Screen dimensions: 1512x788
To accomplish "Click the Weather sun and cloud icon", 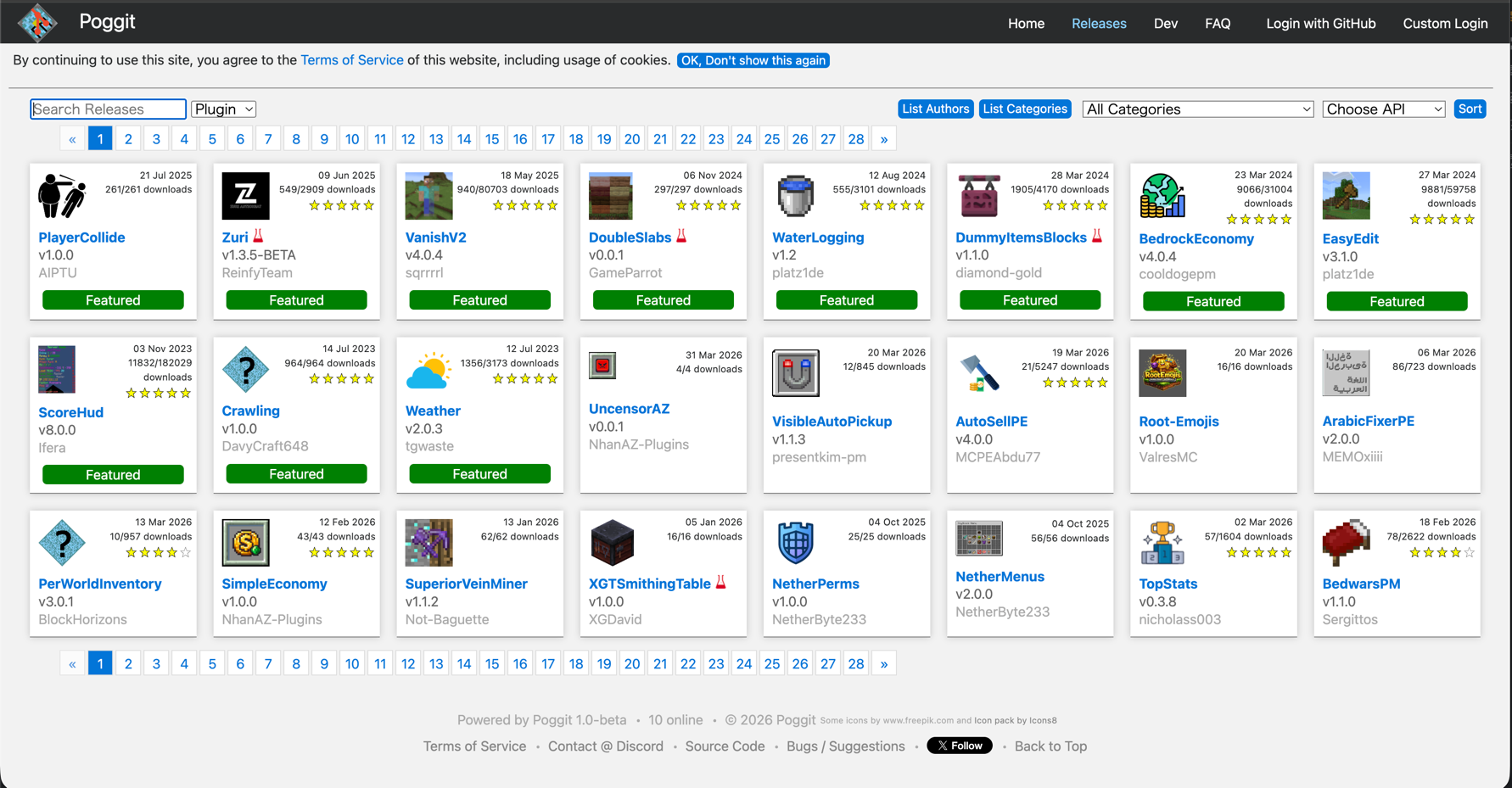I will click(428, 371).
